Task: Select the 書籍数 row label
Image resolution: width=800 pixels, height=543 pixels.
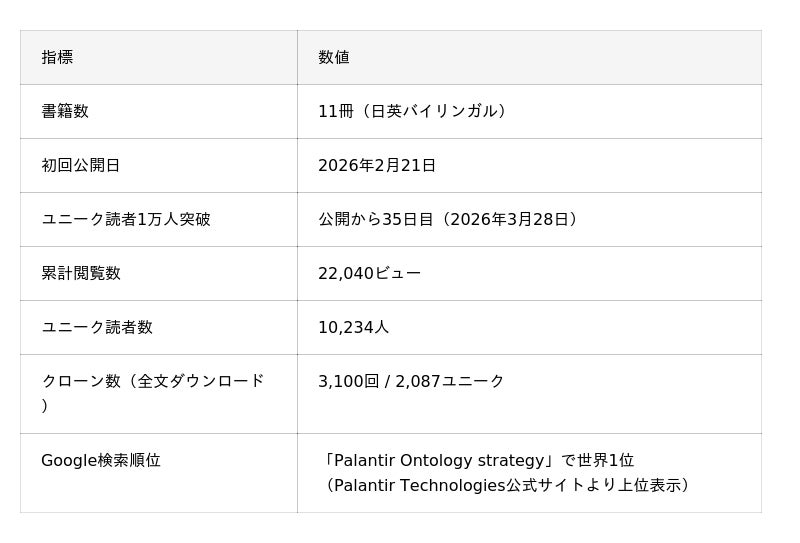Action: [65, 111]
